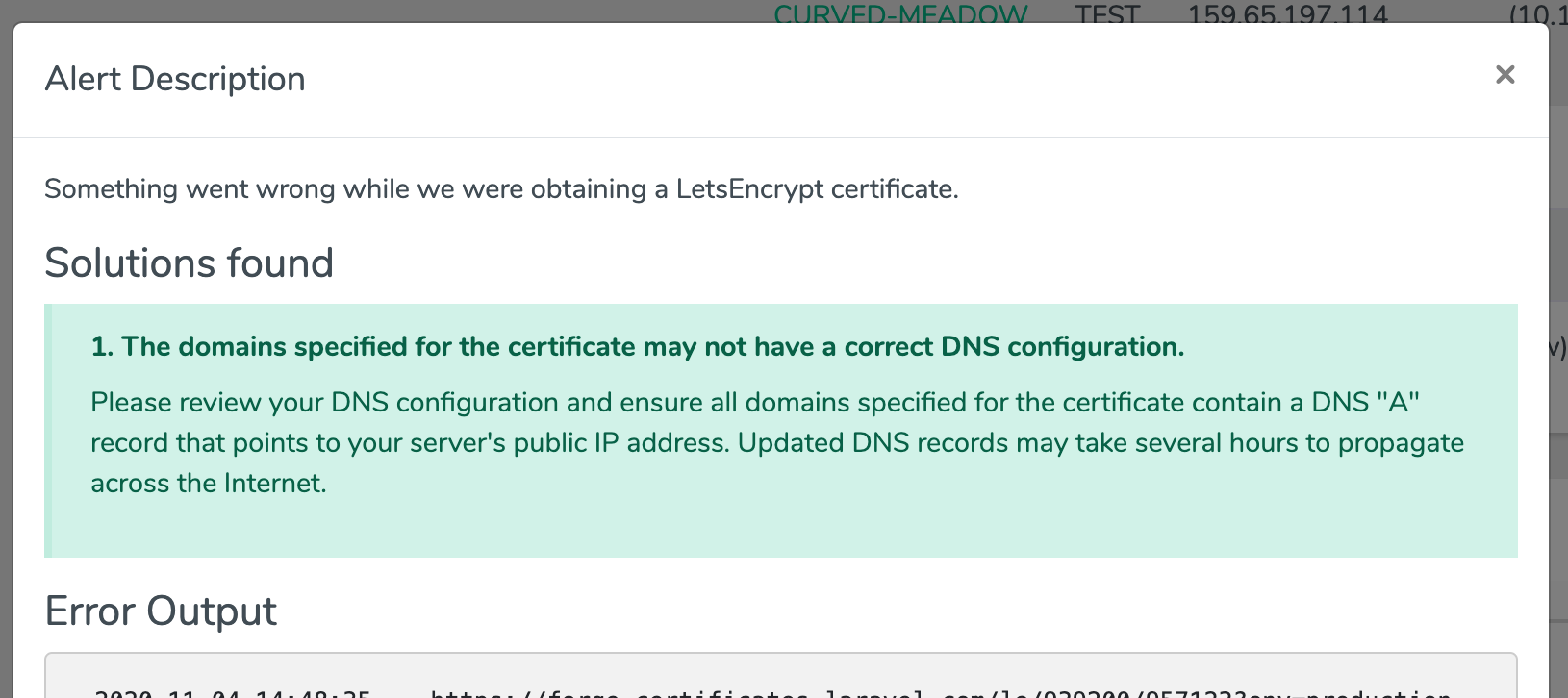Image resolution: width=1568 pixels, height=698 pixels.
Task: Click the 2020-11-04 timestamp in the log
Action: [x=232, y=692]
